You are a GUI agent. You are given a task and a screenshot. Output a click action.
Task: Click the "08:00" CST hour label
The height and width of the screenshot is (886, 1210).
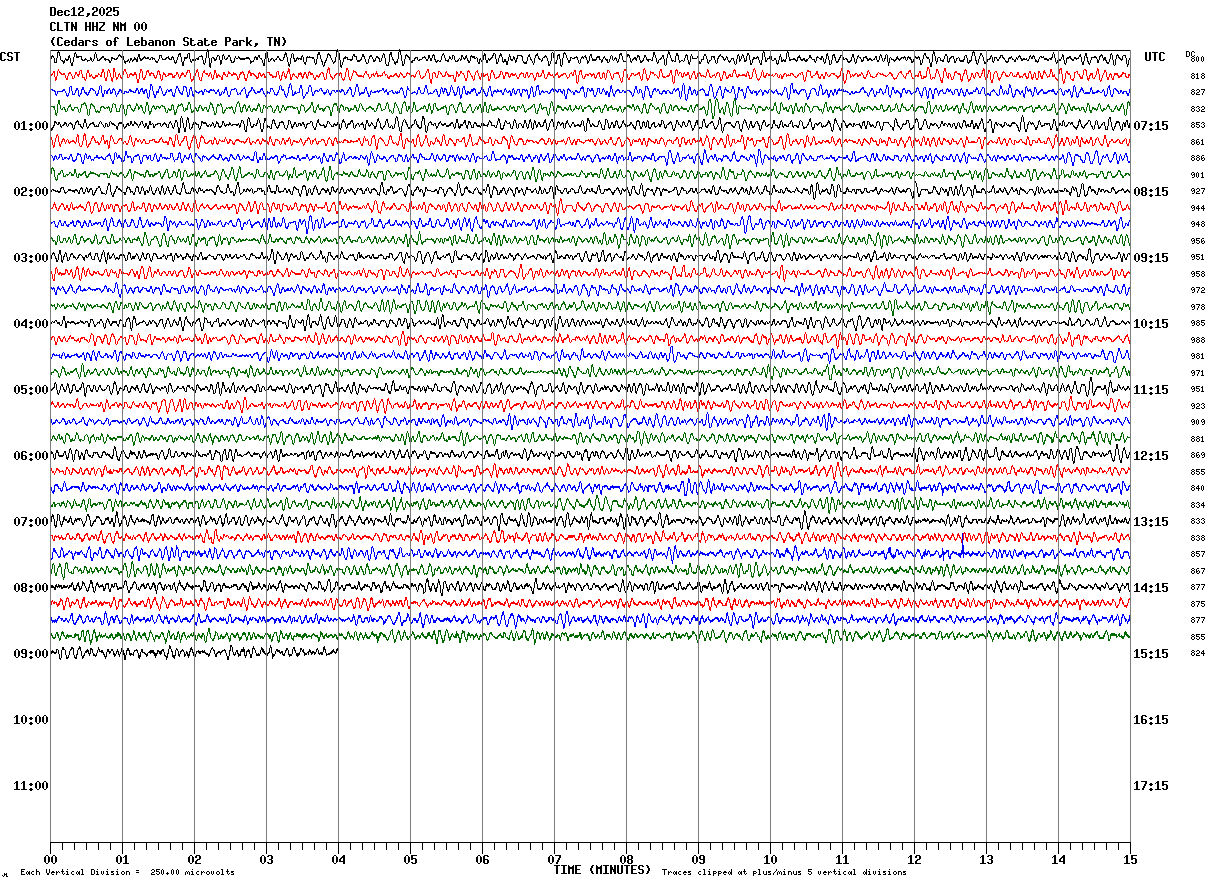[x=31, y=588]
